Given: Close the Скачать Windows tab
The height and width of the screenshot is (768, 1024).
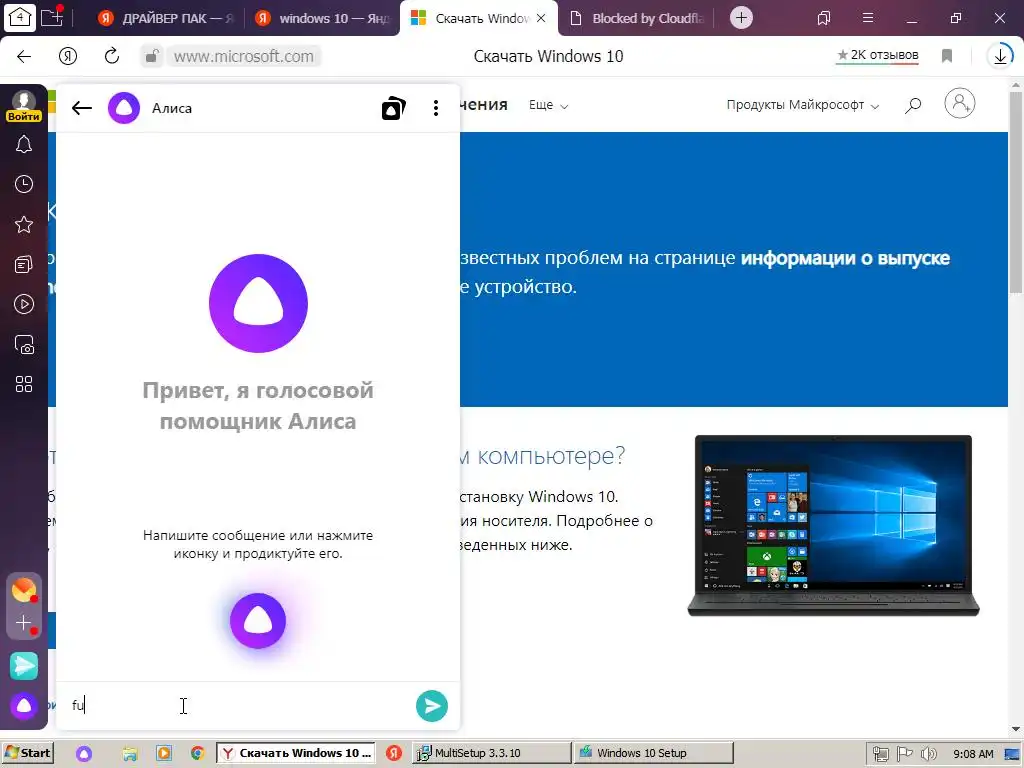Looking at the screenshot, I should (541, 18).
